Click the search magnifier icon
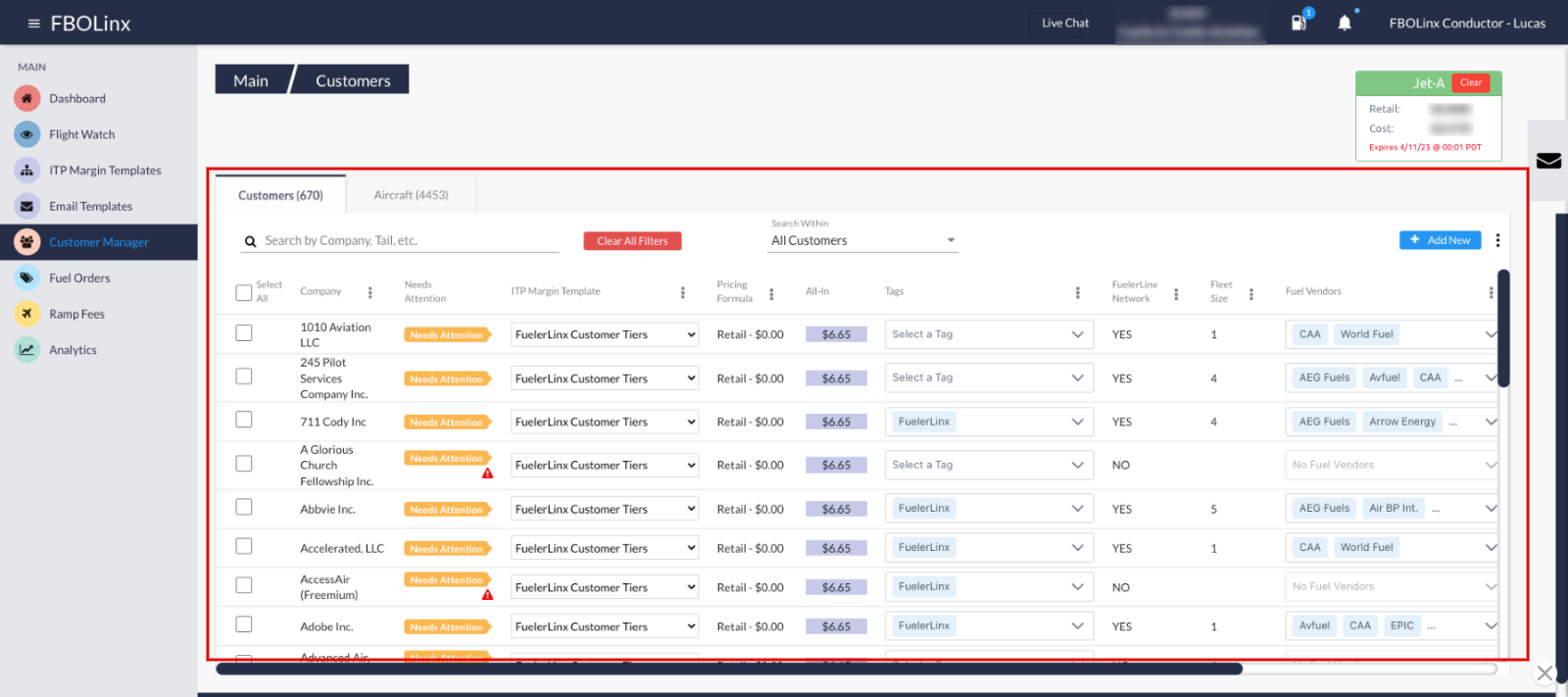This screenshot has width=1568, height=697. [251, 241]
